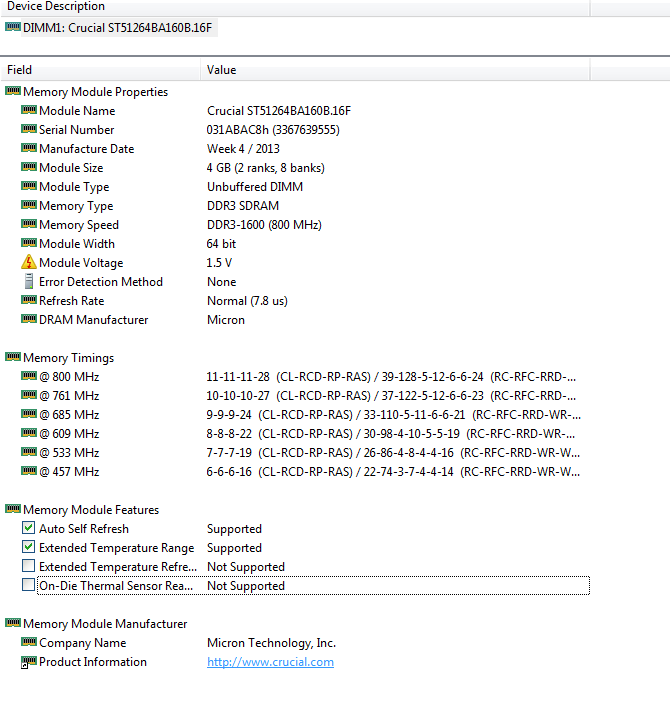Click the Error Detection Method server icon
This screenshot has width=670, height=721.
[x=29, y=281]
